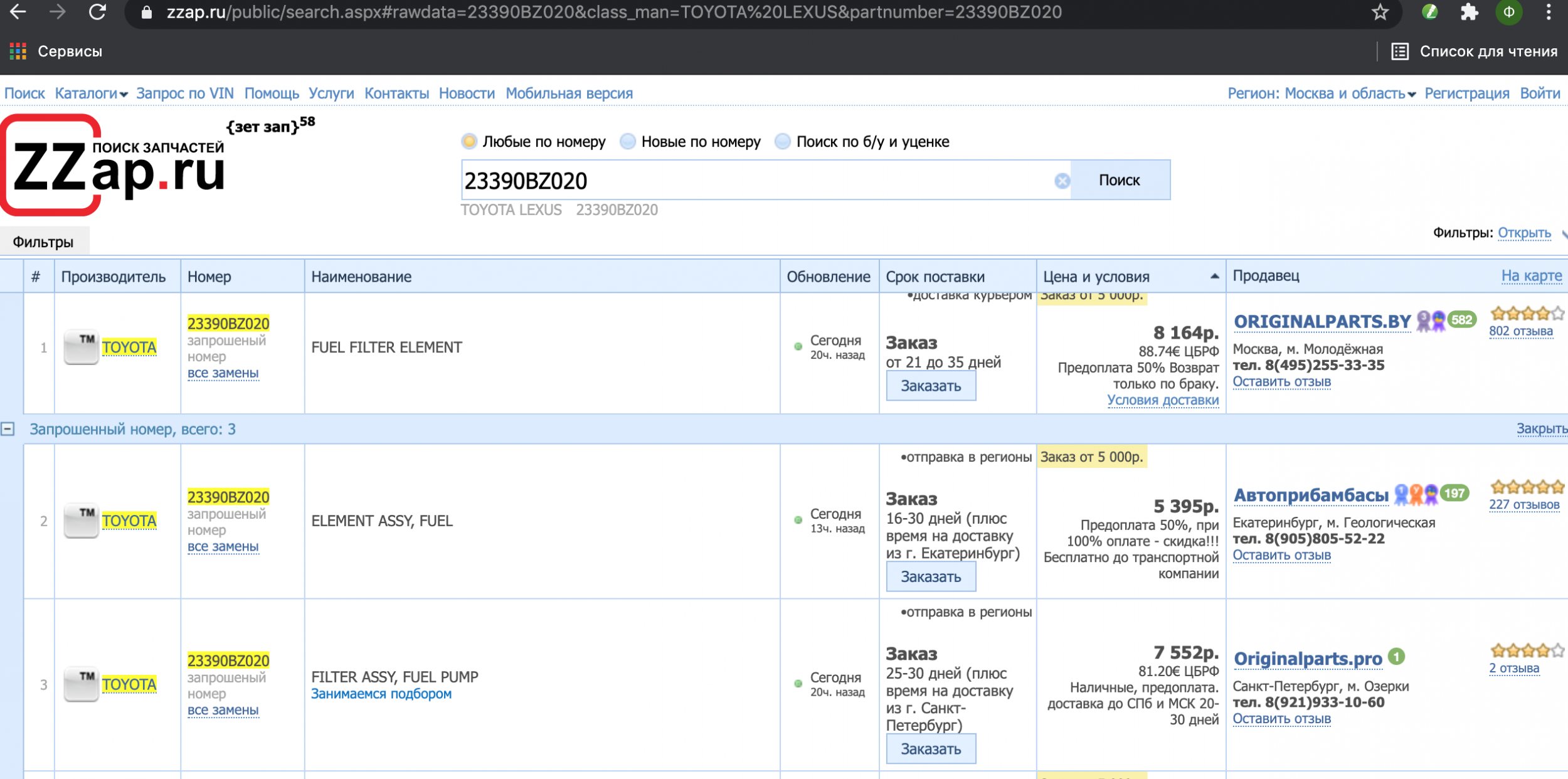This screenshot has height=779, width=1568.
Task: Open the Услуги menu item
Action: click(331, 93)
